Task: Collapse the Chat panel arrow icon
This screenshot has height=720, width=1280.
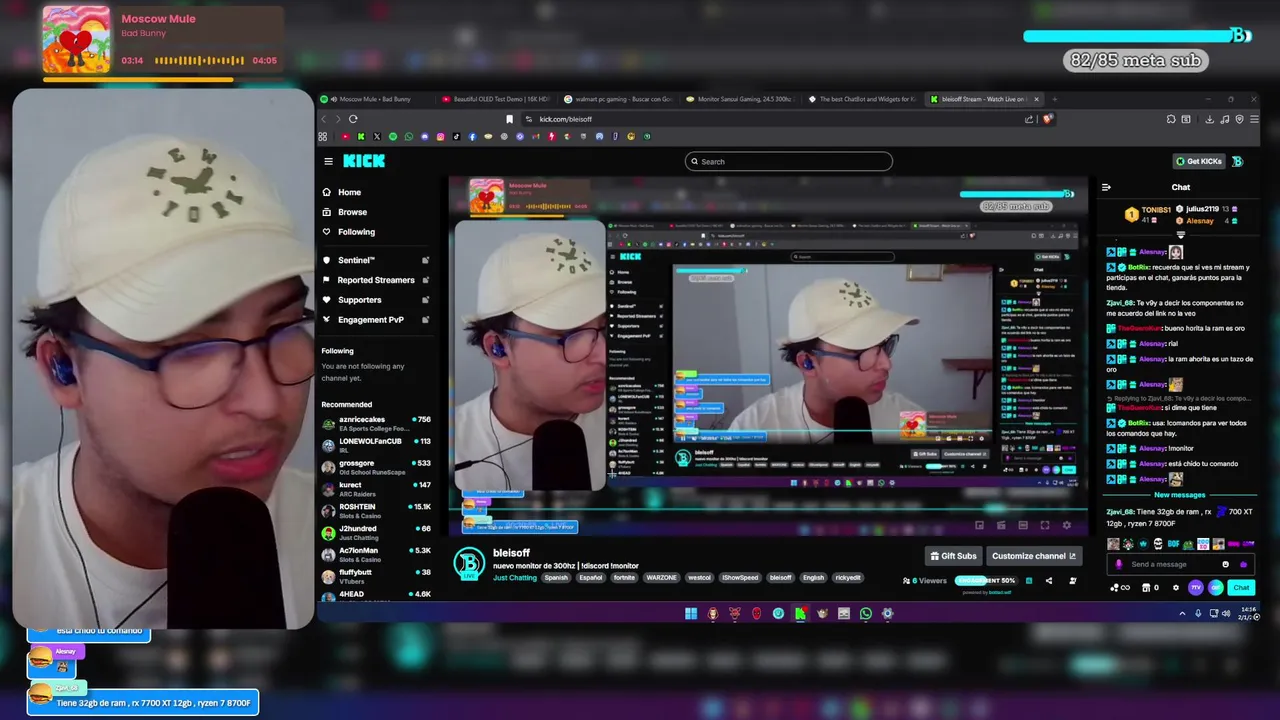Action: [x=1106, y=187]
